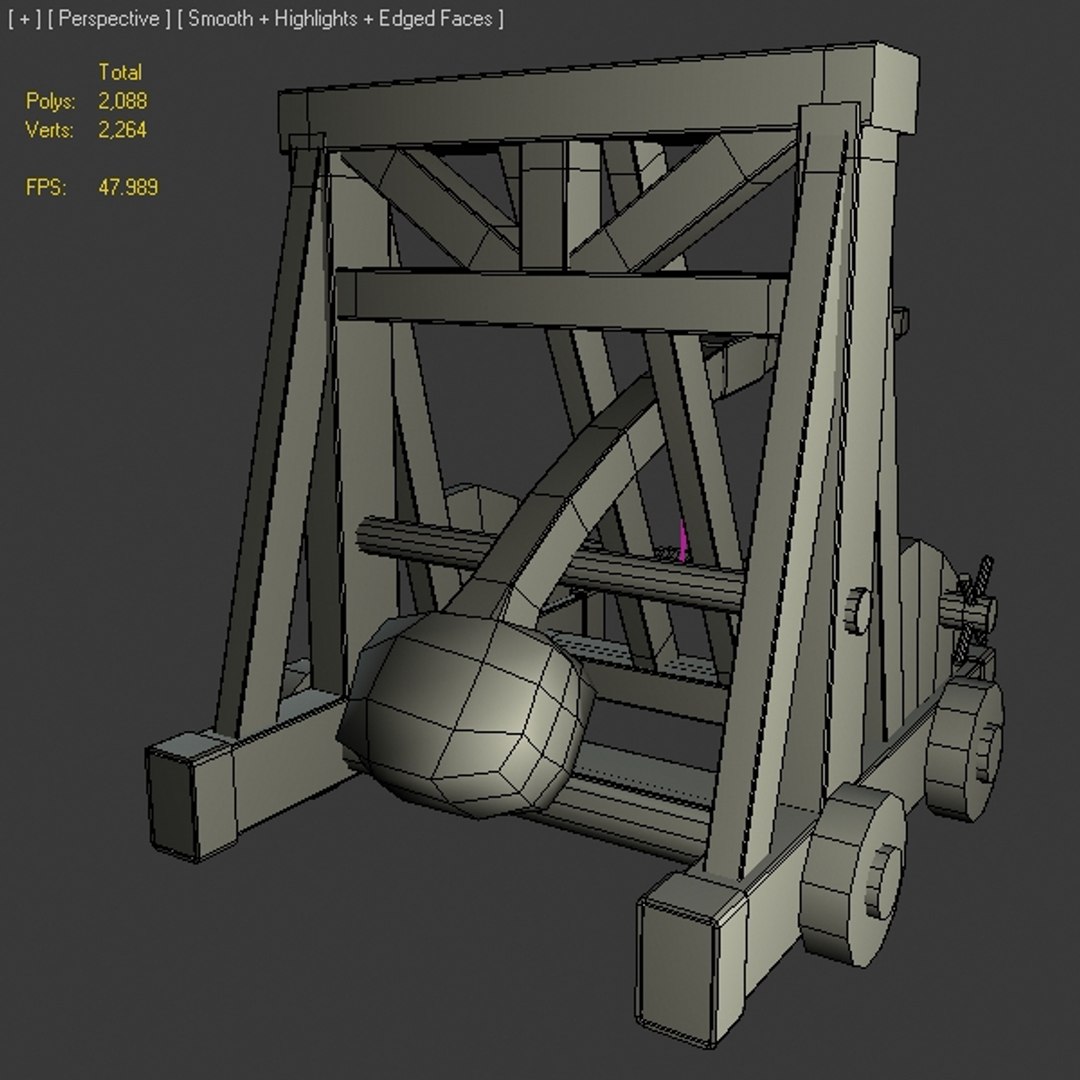Open the [+] viewport general menu
The width and height of the screenshot is (1080, 1080).
(x=25, y=19)
